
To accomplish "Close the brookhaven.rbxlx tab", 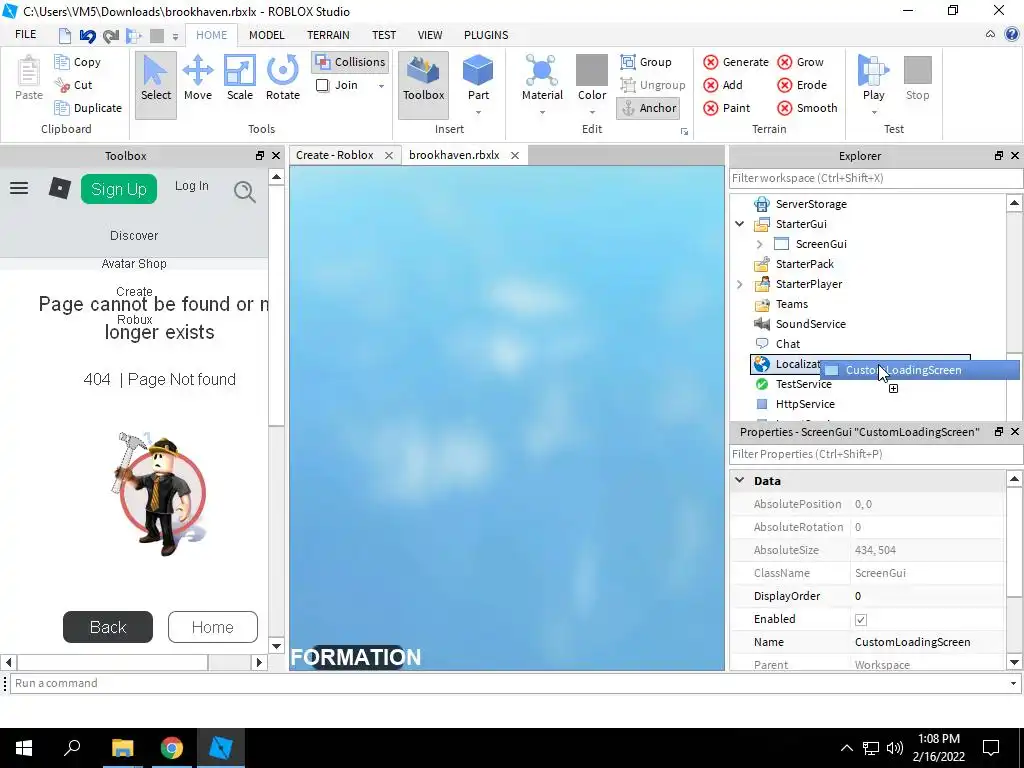I will pyautogui.click(x=515, y=155).
